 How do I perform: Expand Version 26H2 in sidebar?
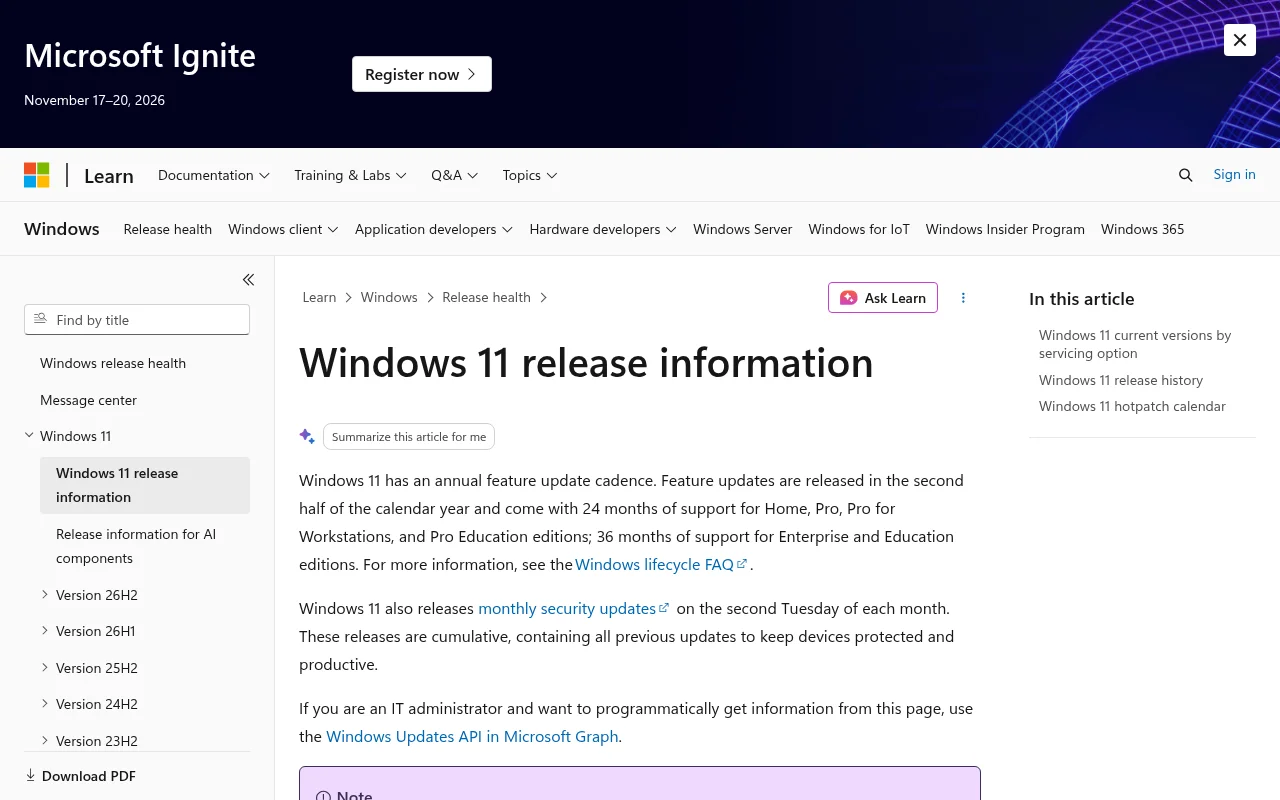(45, 594)
